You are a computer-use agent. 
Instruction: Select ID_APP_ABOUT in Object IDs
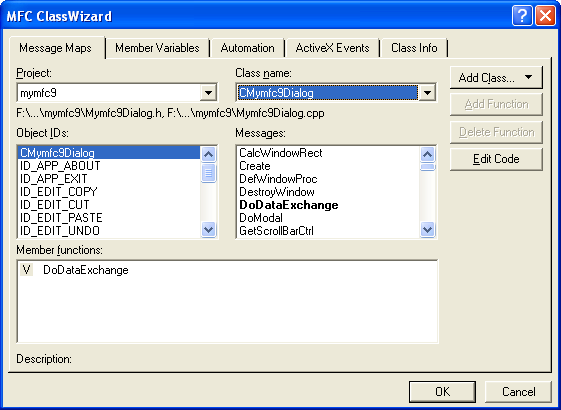[109, 166]
